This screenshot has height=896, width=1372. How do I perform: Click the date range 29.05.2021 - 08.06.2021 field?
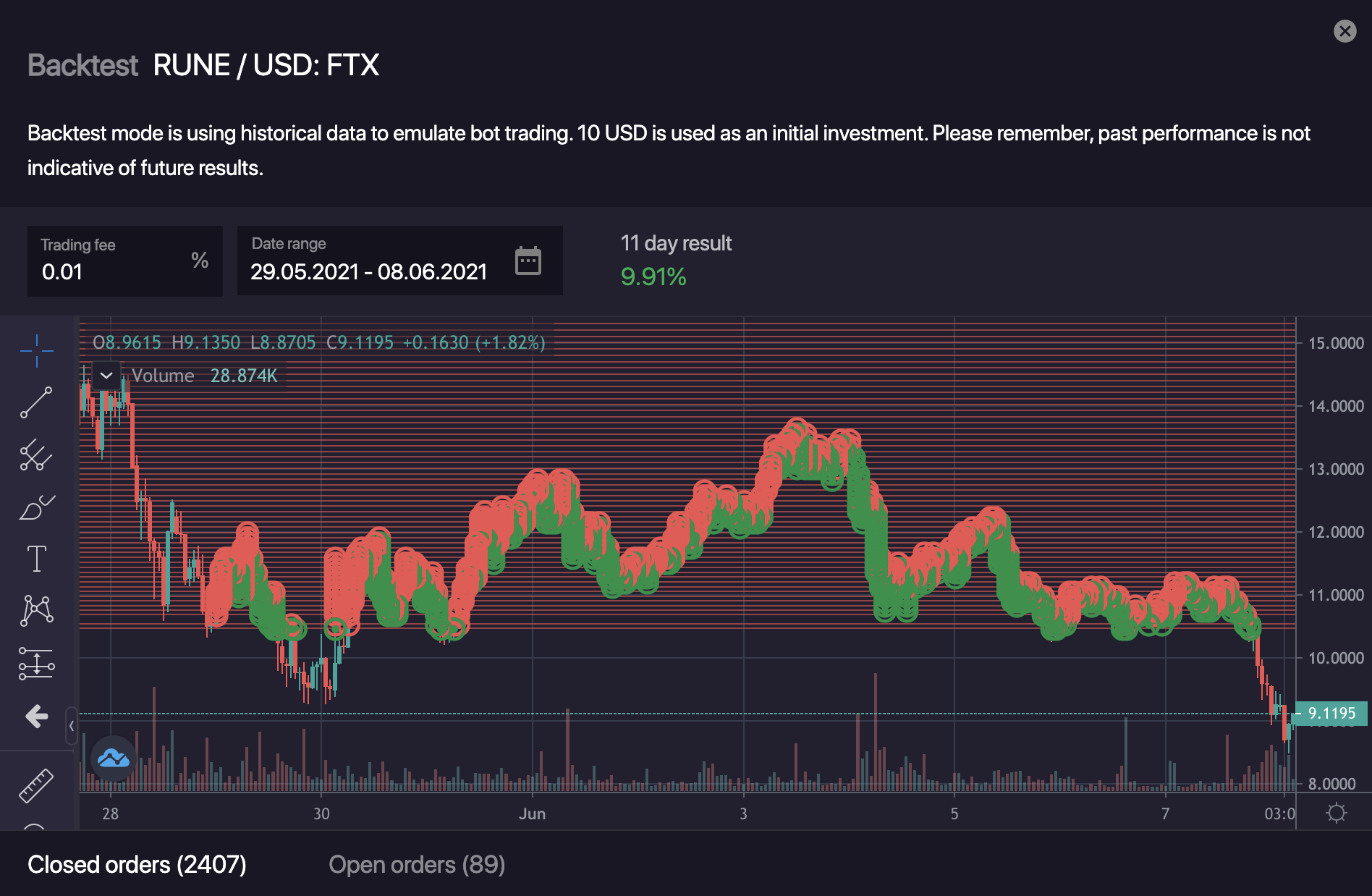[x=368, y=271]
